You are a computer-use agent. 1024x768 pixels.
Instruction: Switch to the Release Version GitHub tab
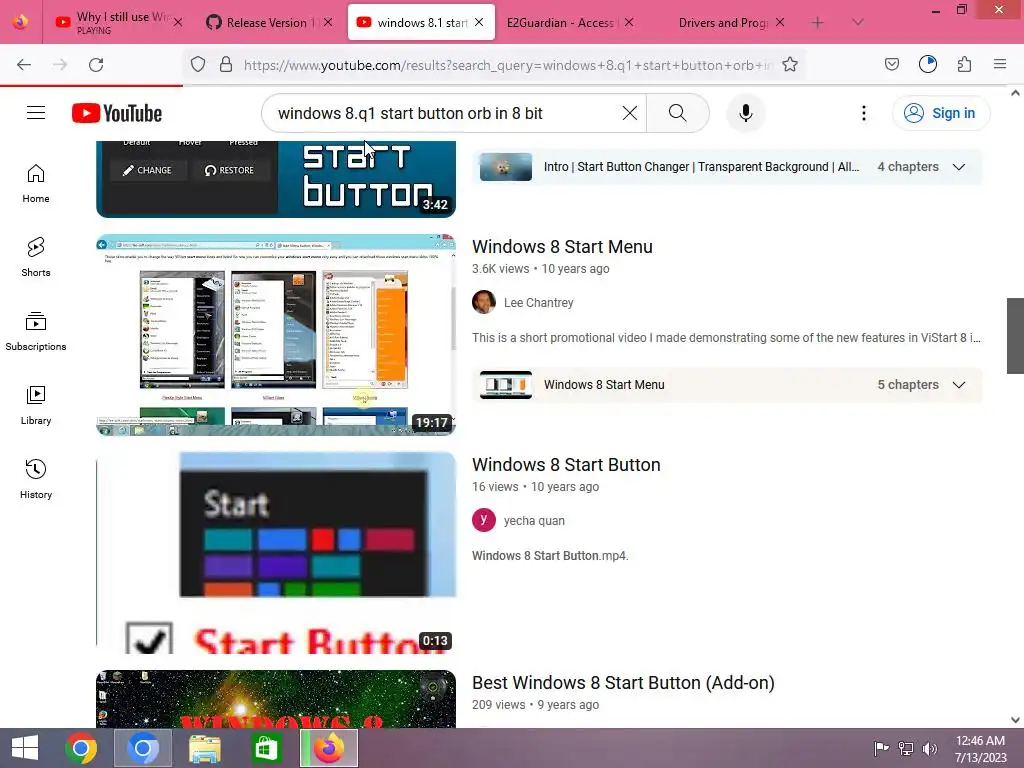tap(268, 22)
